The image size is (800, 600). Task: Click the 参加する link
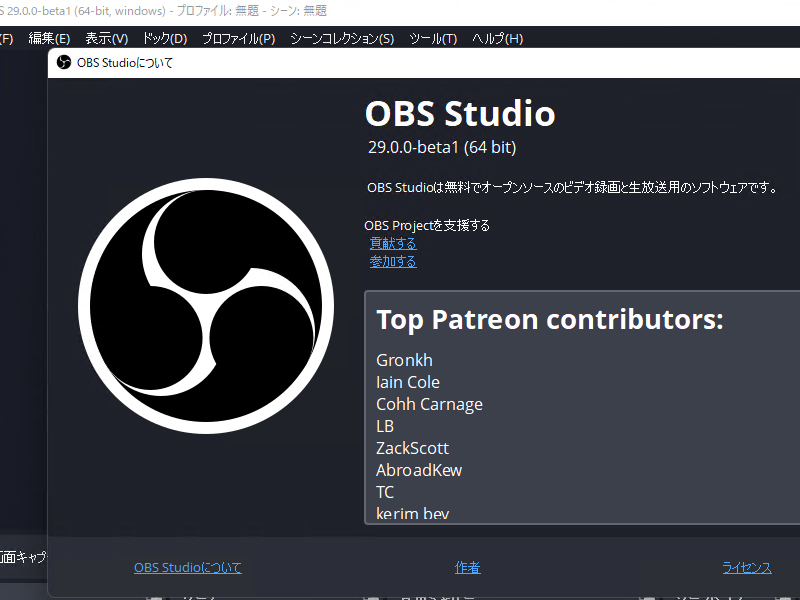(x=393, y=261)
